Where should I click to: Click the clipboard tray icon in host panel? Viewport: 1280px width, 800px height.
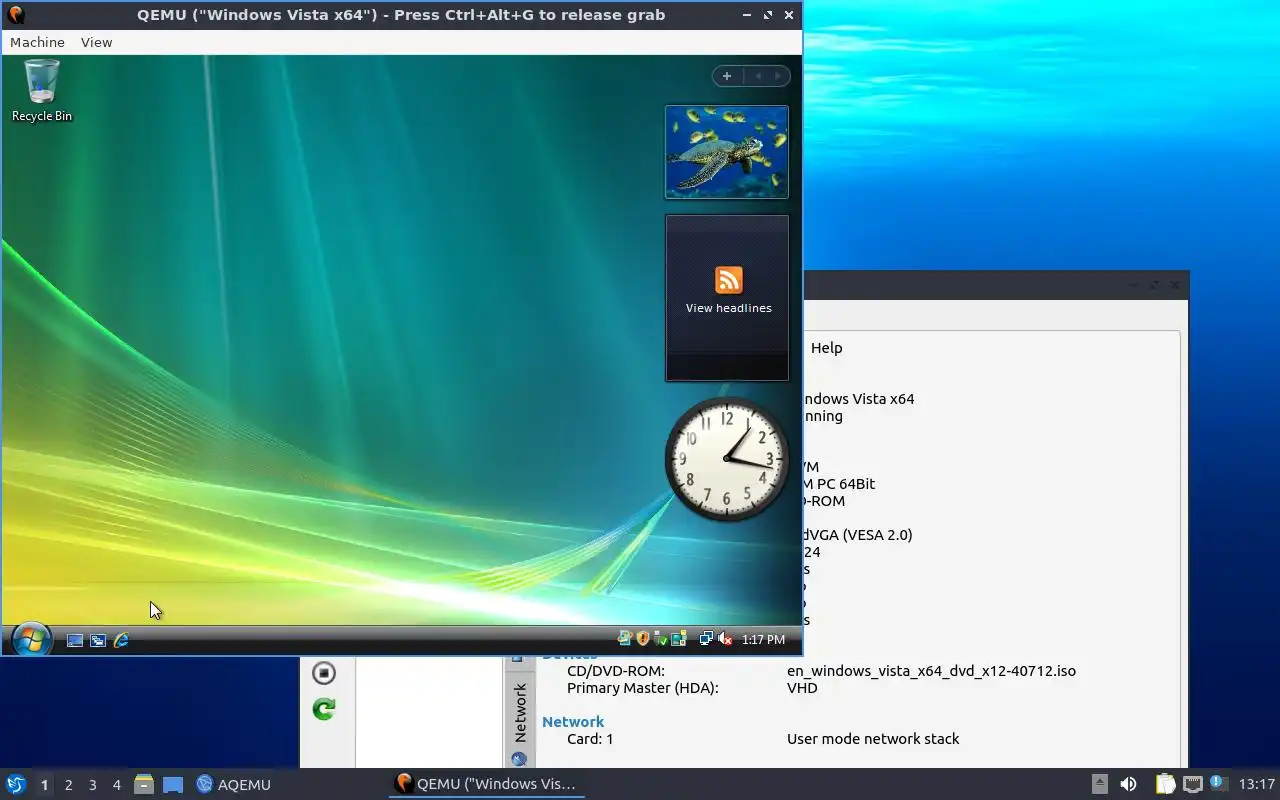[1165, 784]
